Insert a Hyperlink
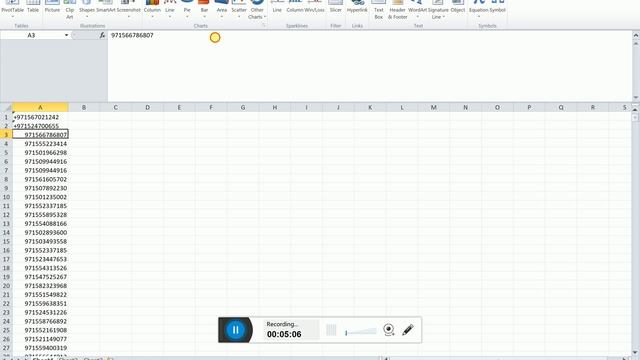Screen dimensions: 640x360 click(x=357, y=7)
